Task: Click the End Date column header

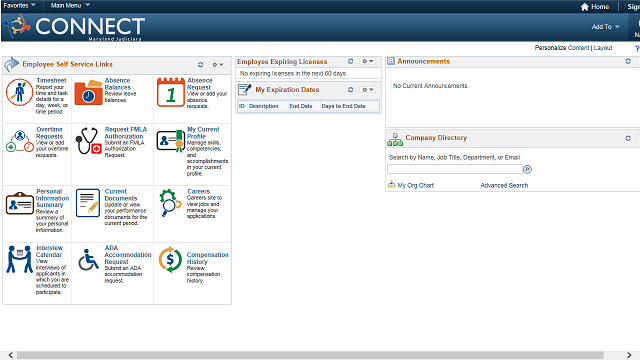Action: (x=301, y=106)
